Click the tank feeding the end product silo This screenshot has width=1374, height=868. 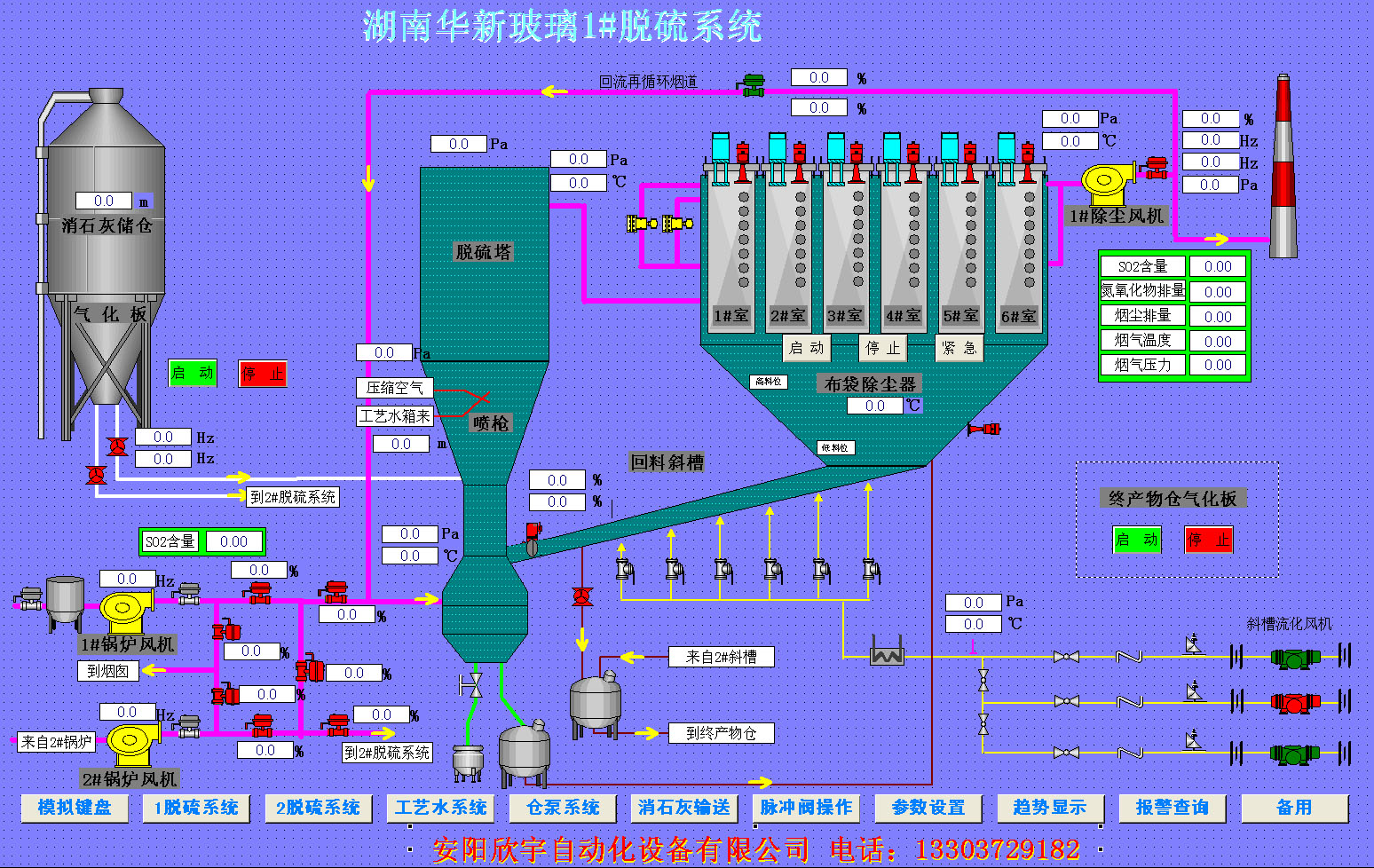[595, 706]
